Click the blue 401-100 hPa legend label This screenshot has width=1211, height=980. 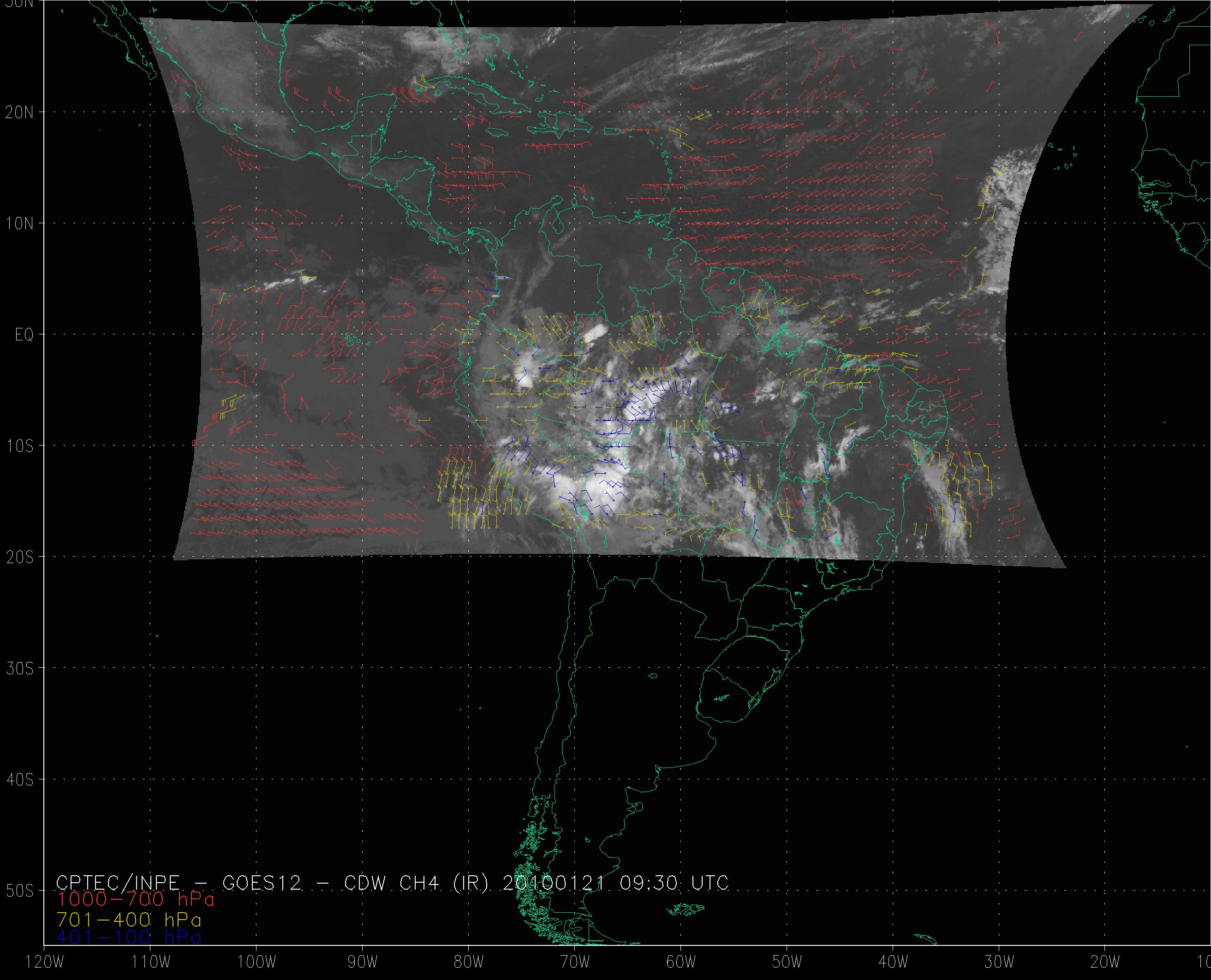[129, 937]
